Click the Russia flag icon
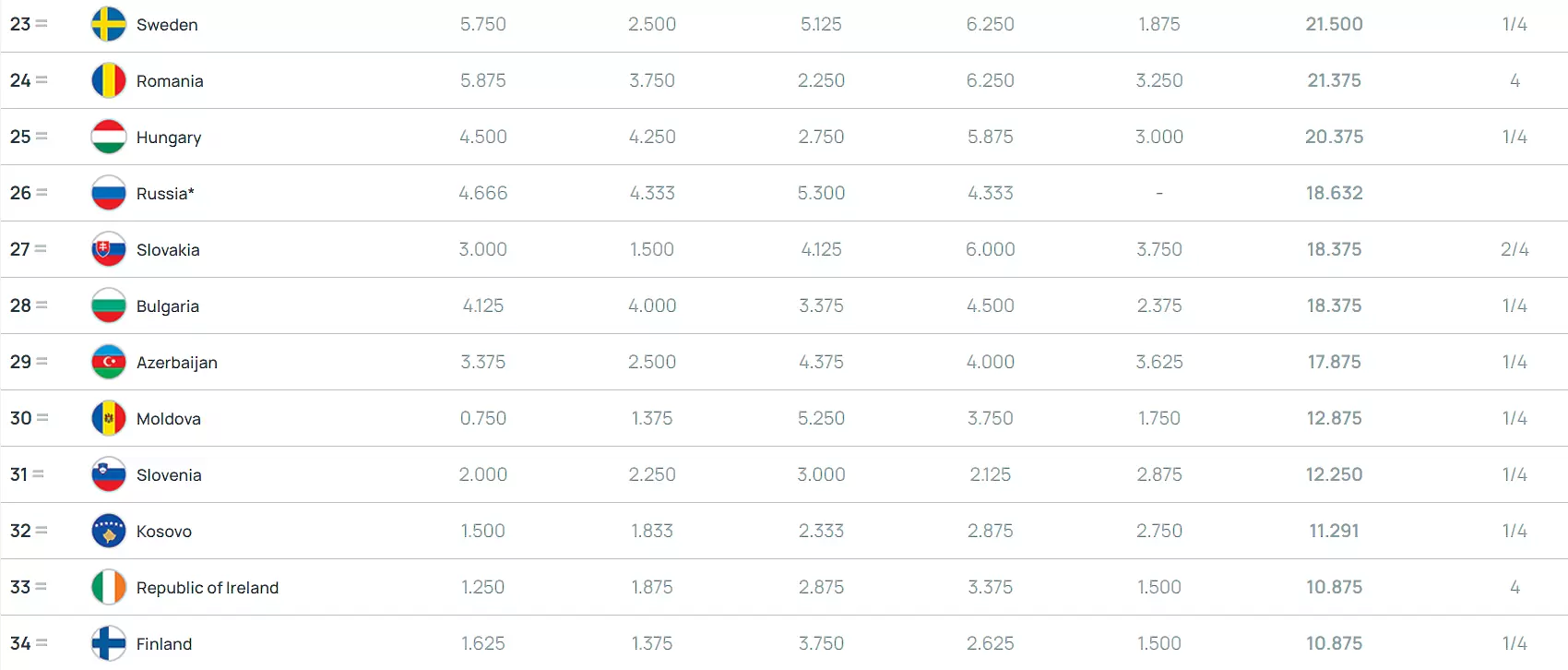The width and height of the screenshot is (1568, 670). coord(109,193)
